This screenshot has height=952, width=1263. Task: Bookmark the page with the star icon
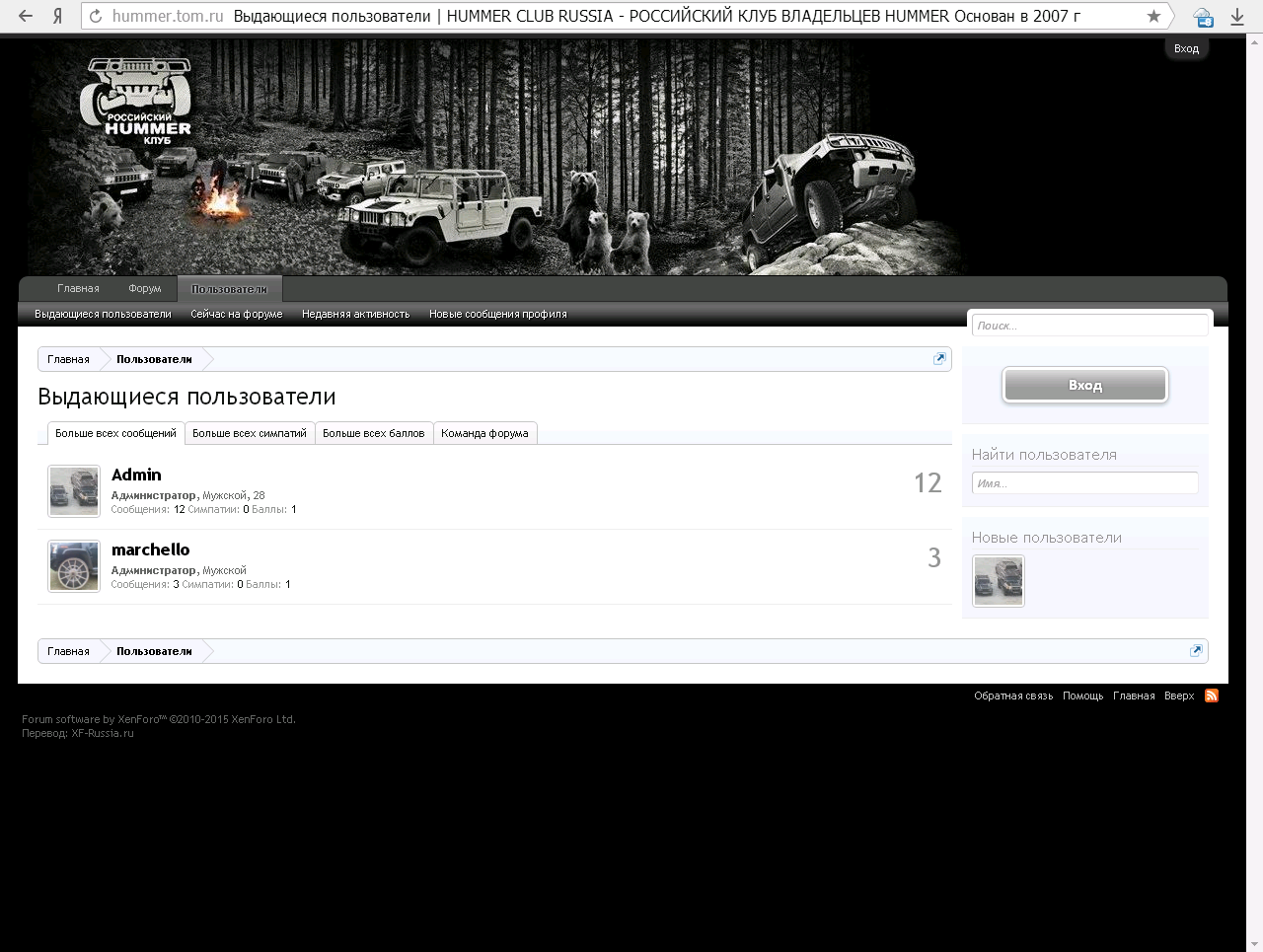click(1153, 16)
